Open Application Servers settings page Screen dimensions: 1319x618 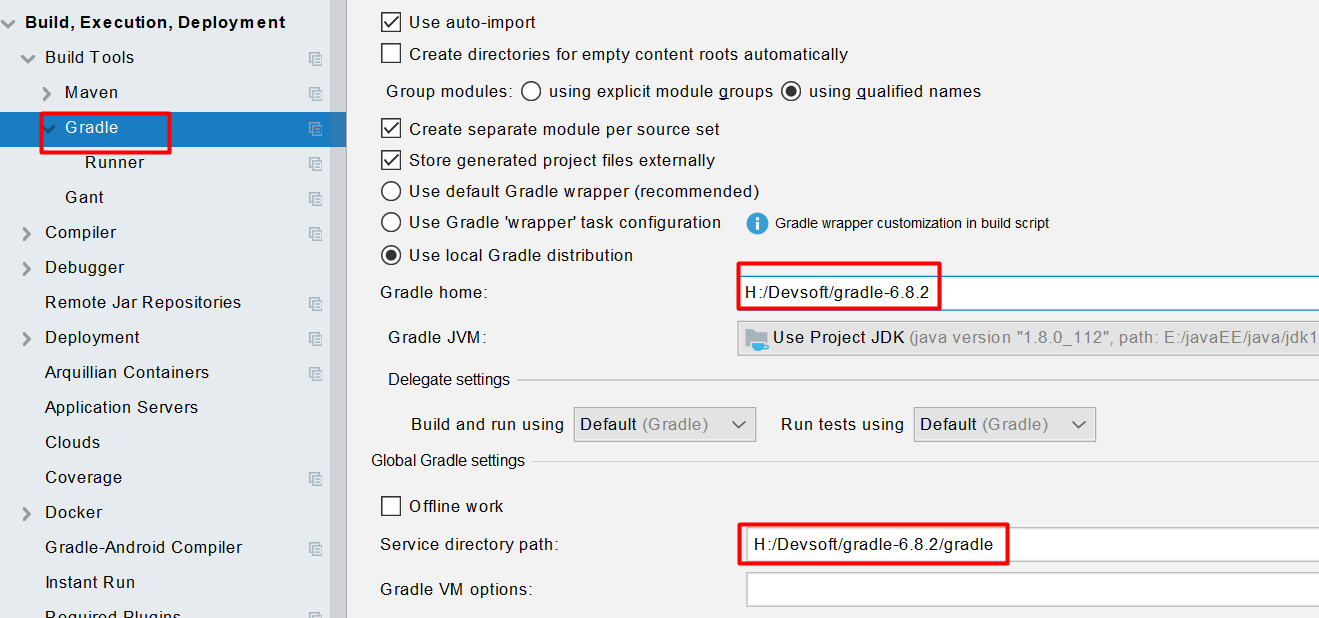point(121,407)
